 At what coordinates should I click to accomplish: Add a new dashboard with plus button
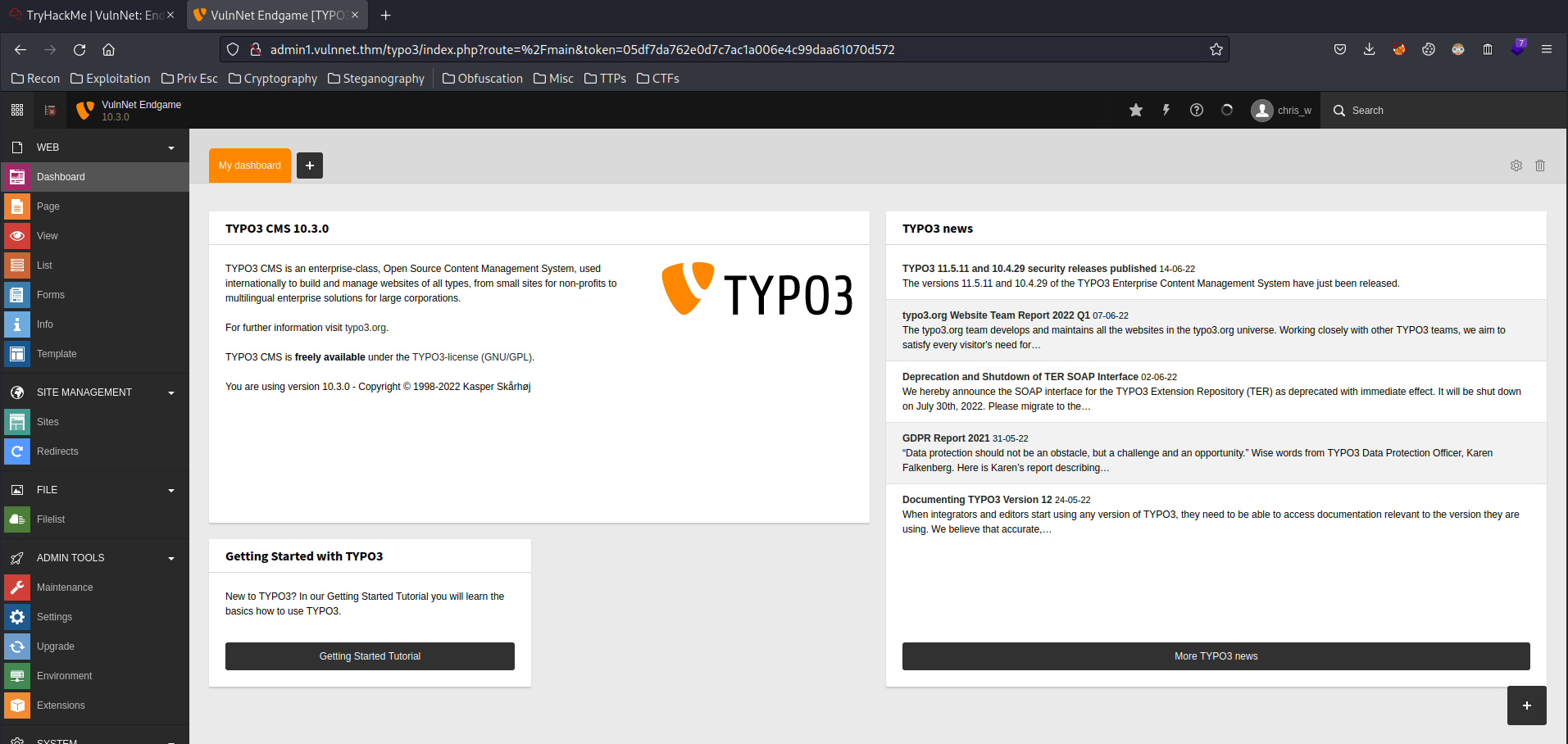pyautogui.click(x=310, y=166)
